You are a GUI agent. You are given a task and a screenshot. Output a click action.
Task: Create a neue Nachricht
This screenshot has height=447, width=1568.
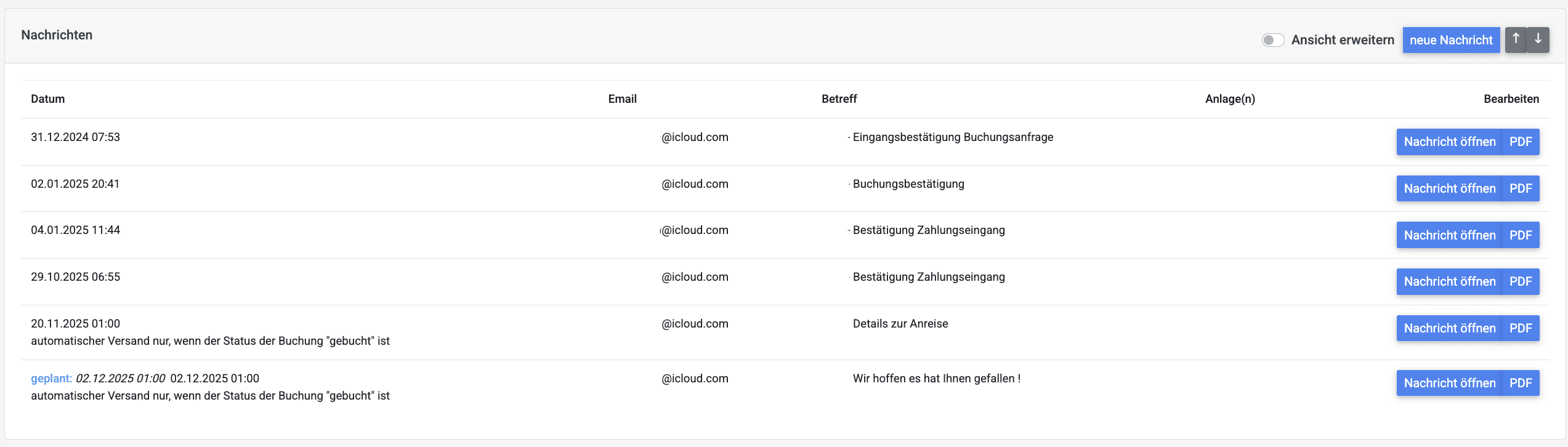point(1451,40)
